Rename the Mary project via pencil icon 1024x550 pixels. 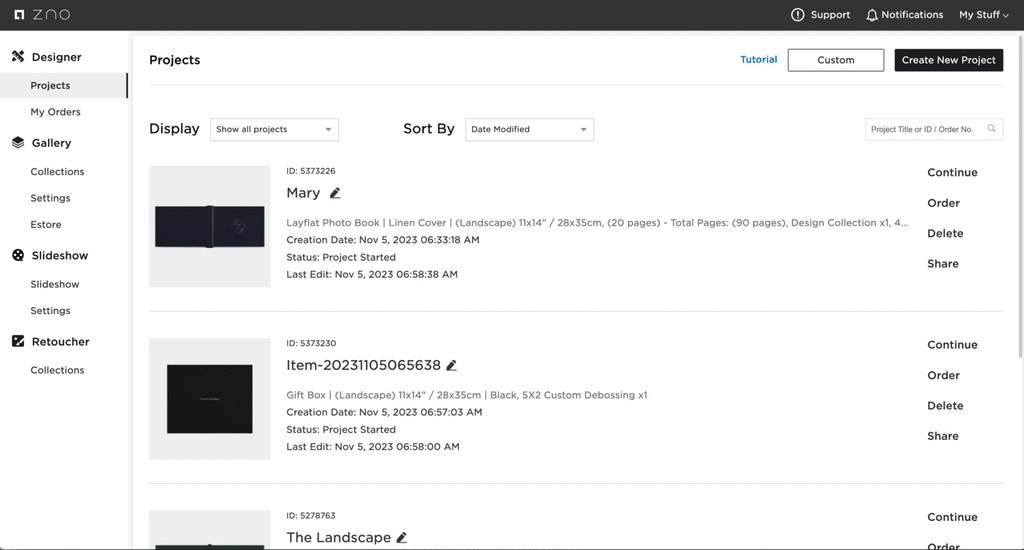point(335,193)
